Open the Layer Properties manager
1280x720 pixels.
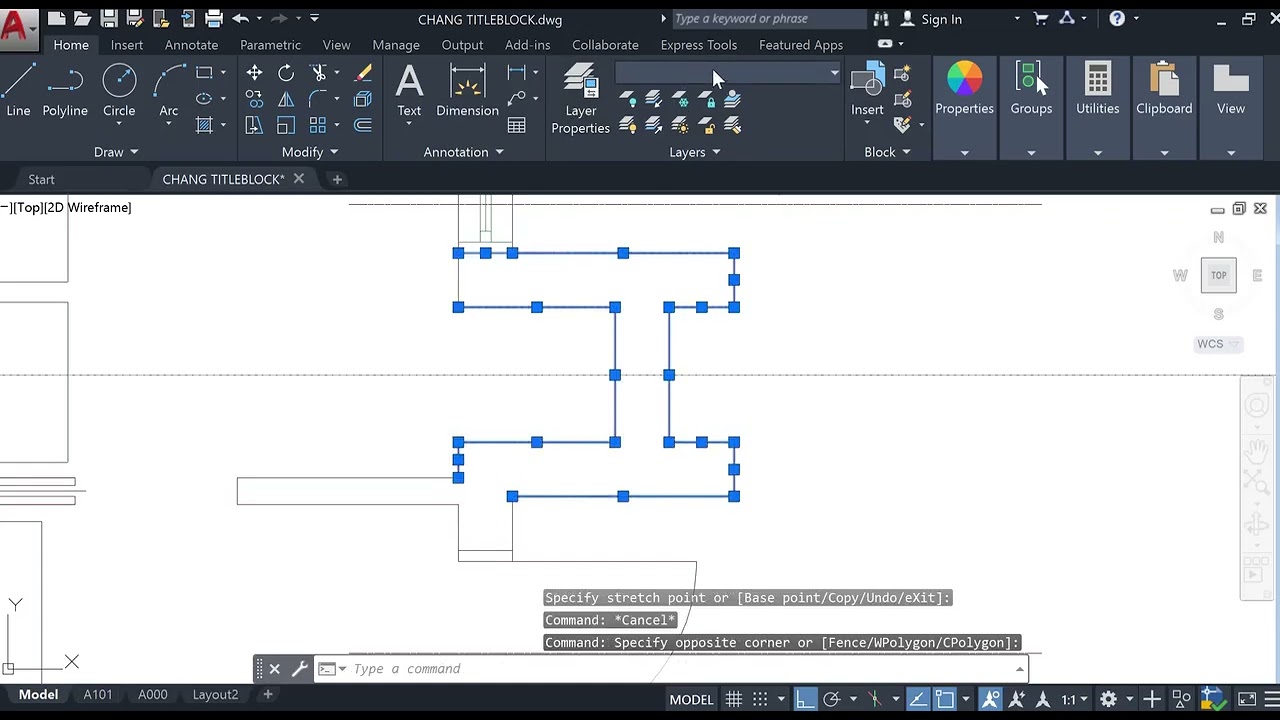tap(580, 99)
